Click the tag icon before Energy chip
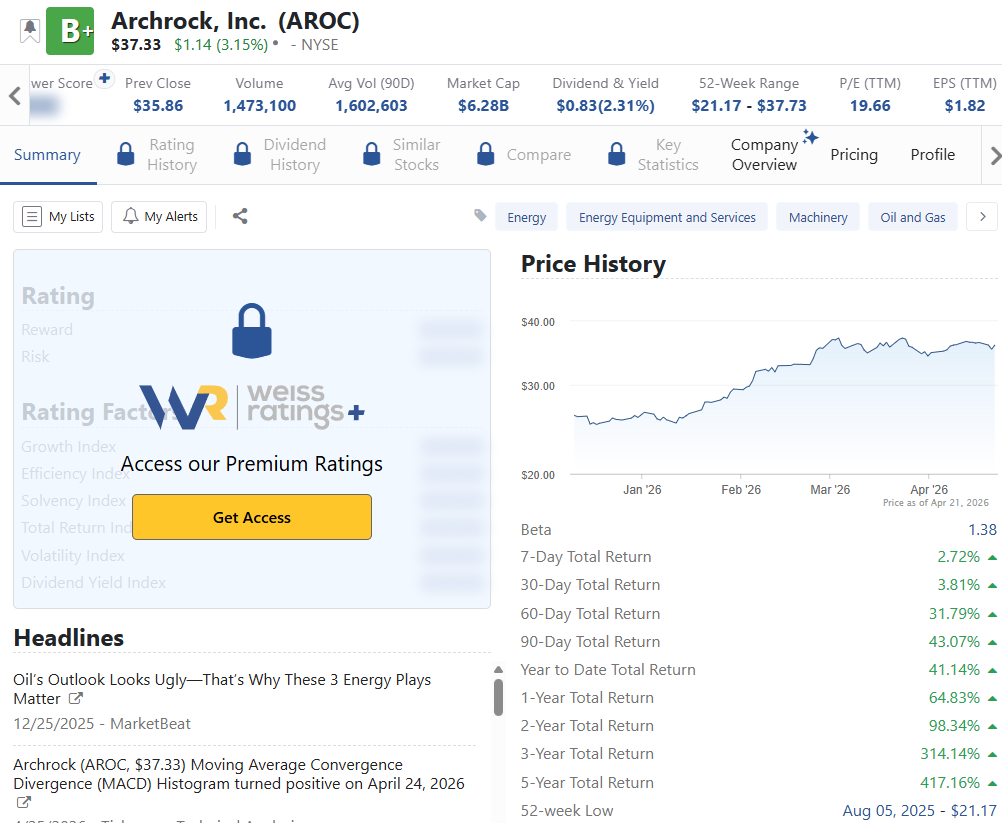 [481, 216]
